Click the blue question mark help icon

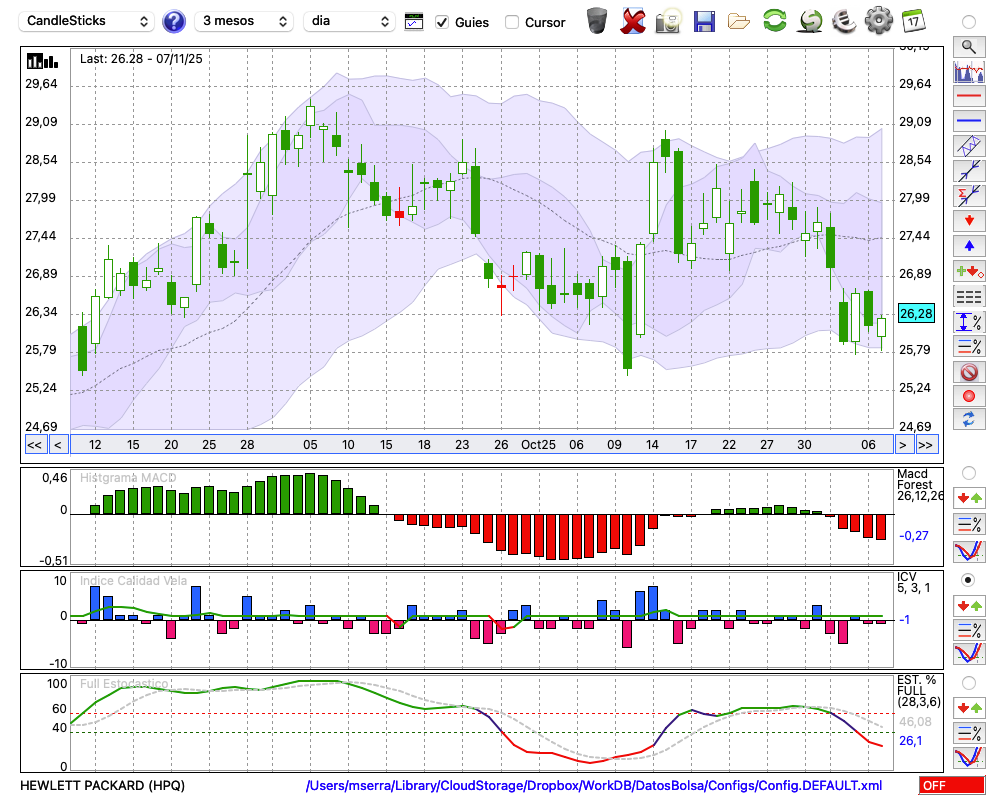coord(174,21)
